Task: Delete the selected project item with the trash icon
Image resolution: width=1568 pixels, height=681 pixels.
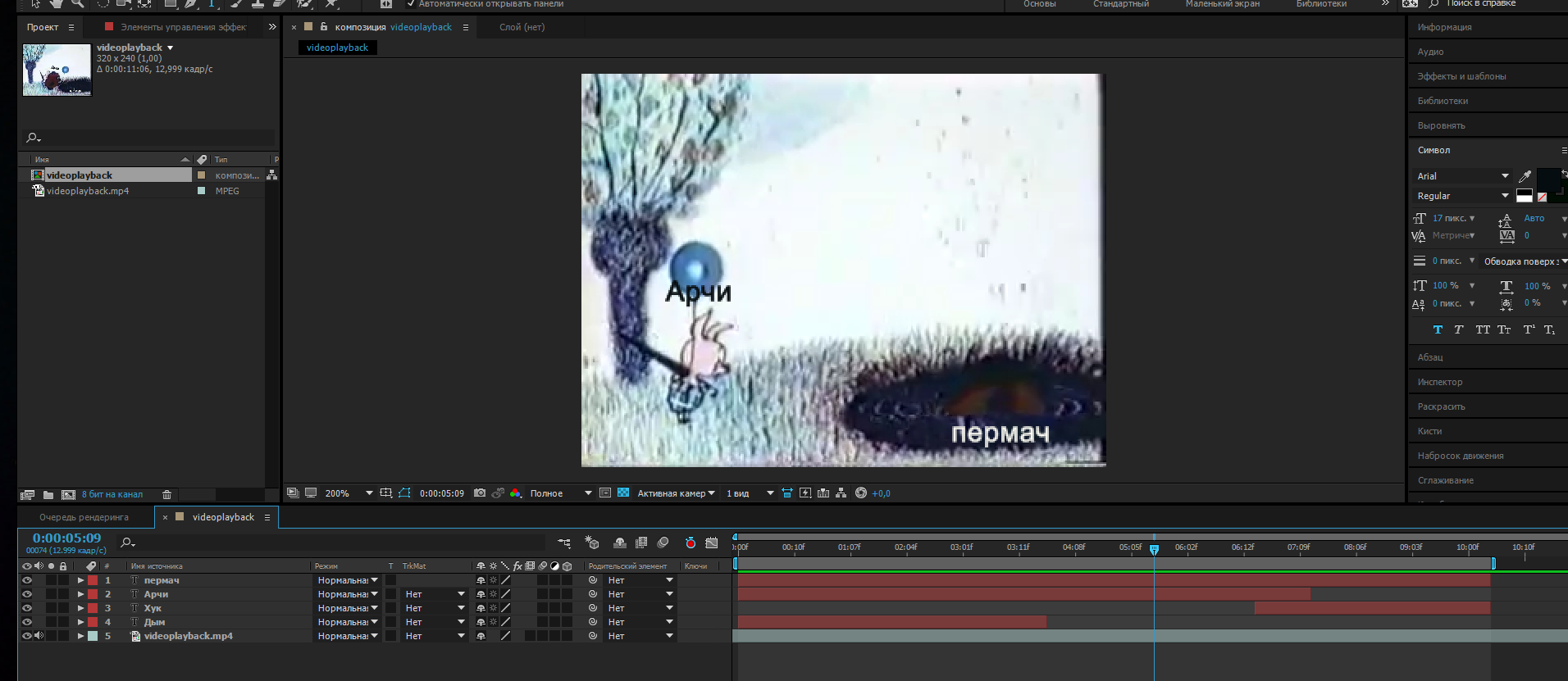Action: click(167, 495)
